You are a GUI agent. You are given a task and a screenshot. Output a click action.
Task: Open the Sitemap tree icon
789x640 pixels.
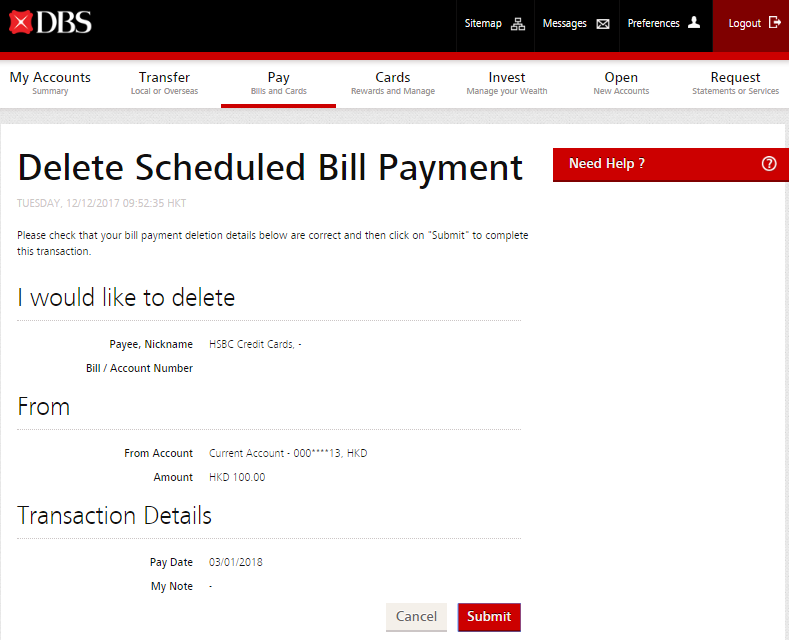(x=517, y=24)
